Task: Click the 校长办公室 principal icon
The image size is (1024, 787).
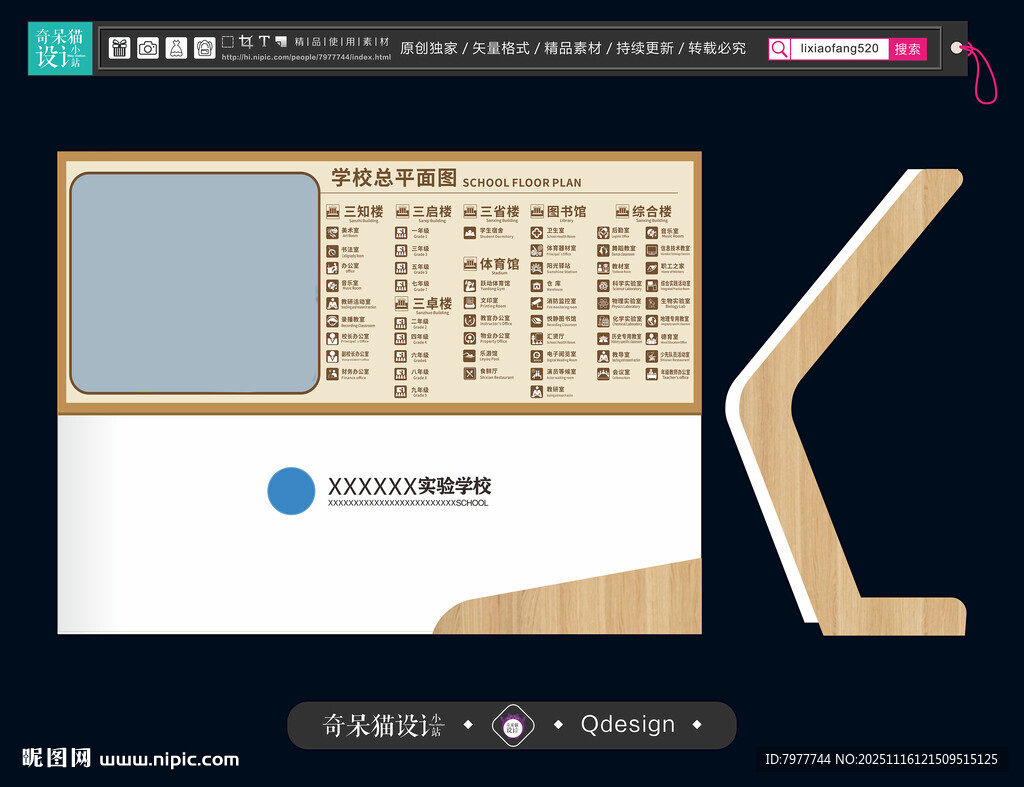Action: (332, 338)
